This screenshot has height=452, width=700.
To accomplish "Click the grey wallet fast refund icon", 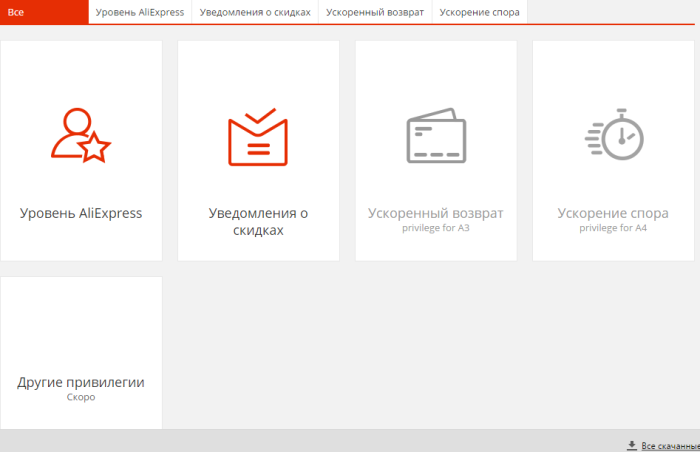I will pyautogui.click(x=436, y=135).
